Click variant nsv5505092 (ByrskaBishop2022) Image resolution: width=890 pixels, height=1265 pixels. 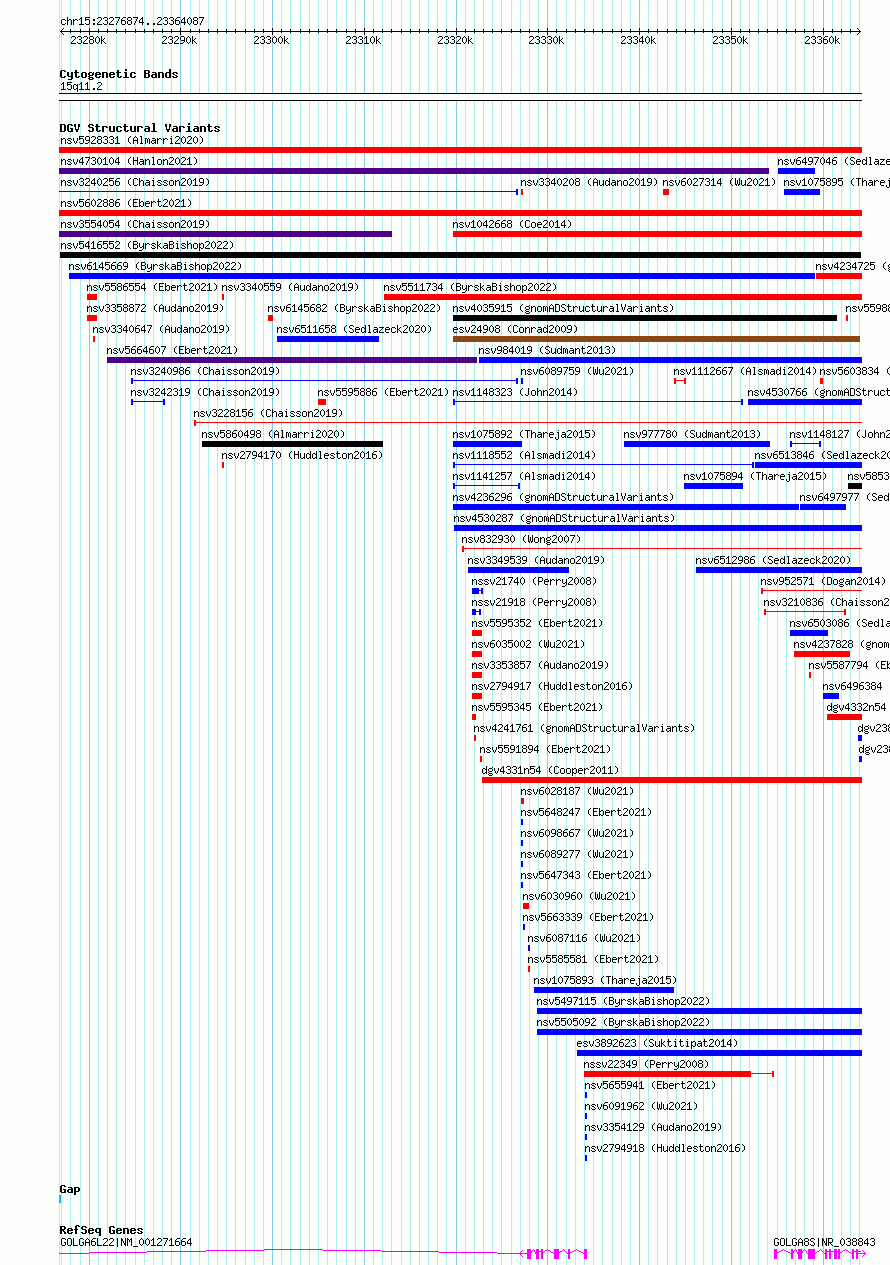[x=623, y=1022]
